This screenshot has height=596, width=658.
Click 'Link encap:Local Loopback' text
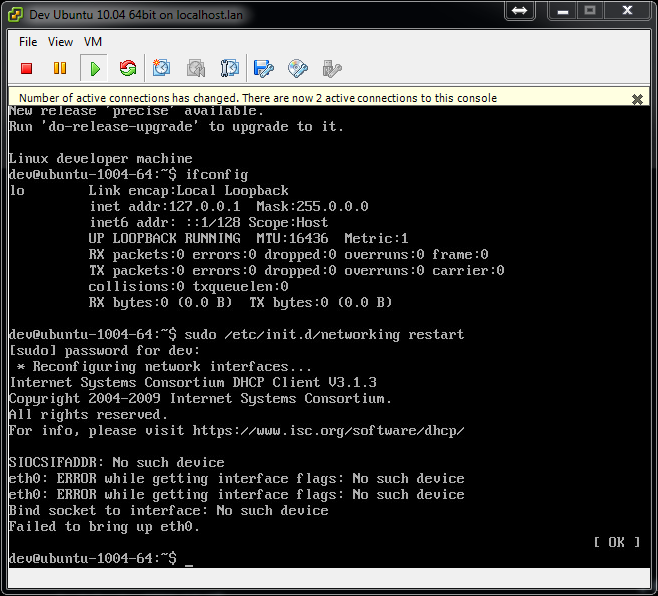tap(188, 191)
